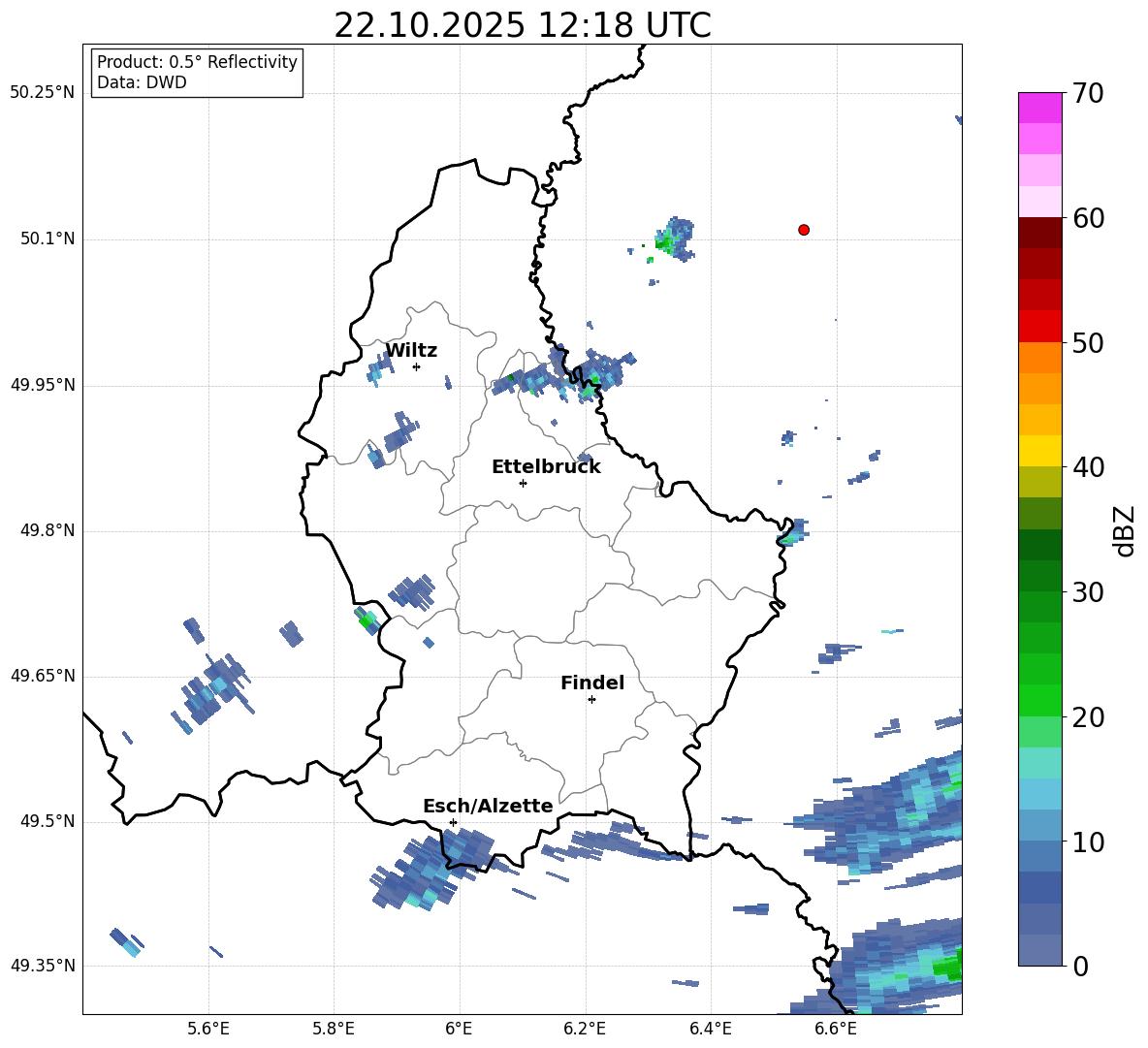Click the Product: 0.5° Reflectivity text

tap(197, 62)
